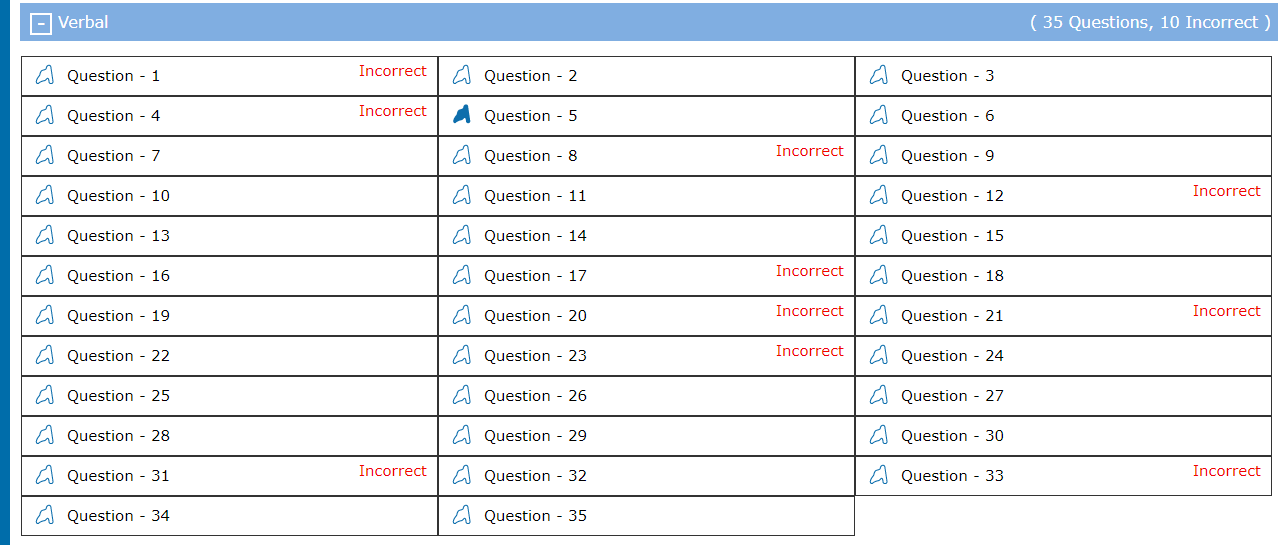Image resolution: width=1278 pixels, height=545 pixels.
Task: Click the Incorrect label on Question - 17
Action: pos(809,271)
